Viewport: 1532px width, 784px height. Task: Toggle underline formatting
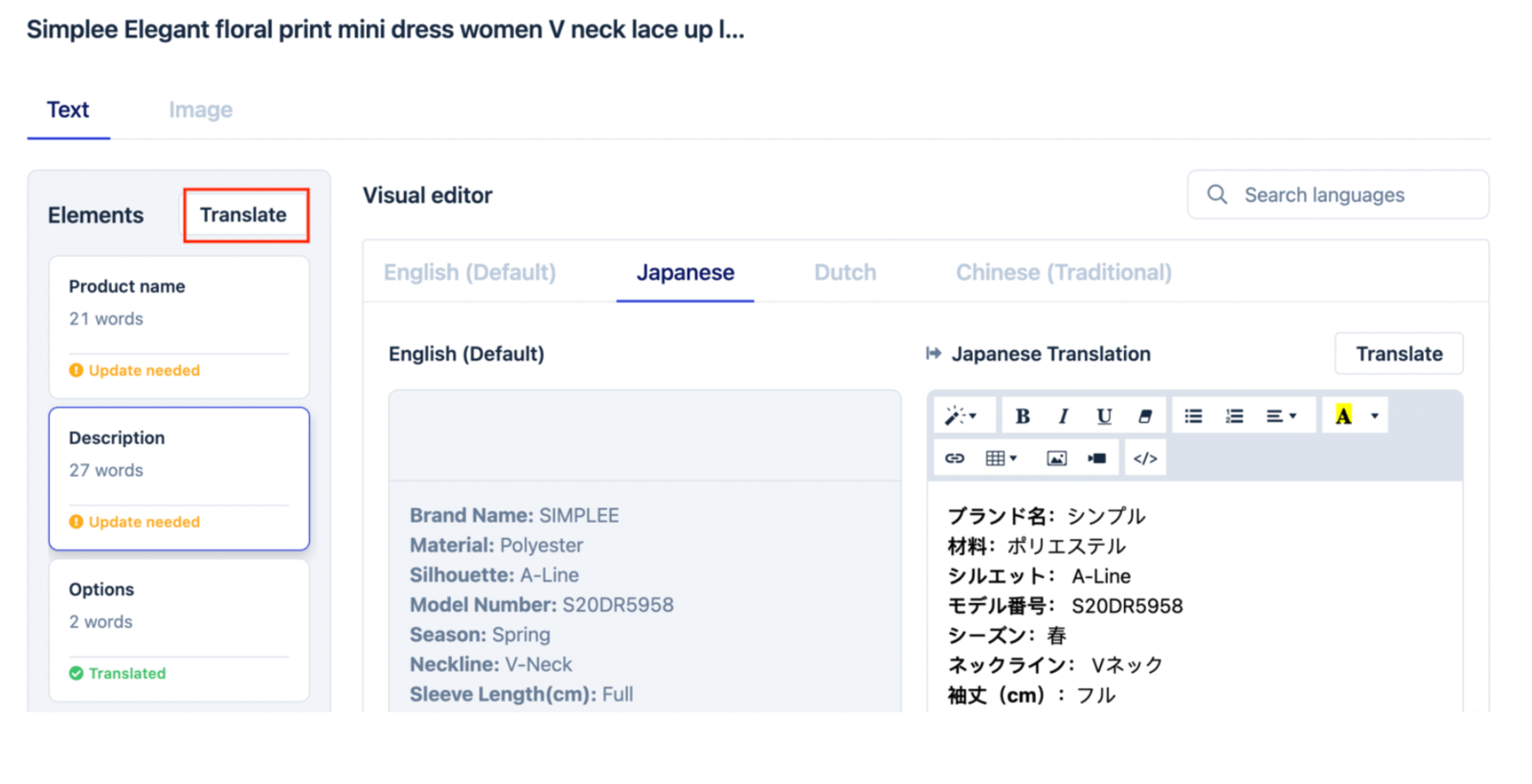point(1104,416)
